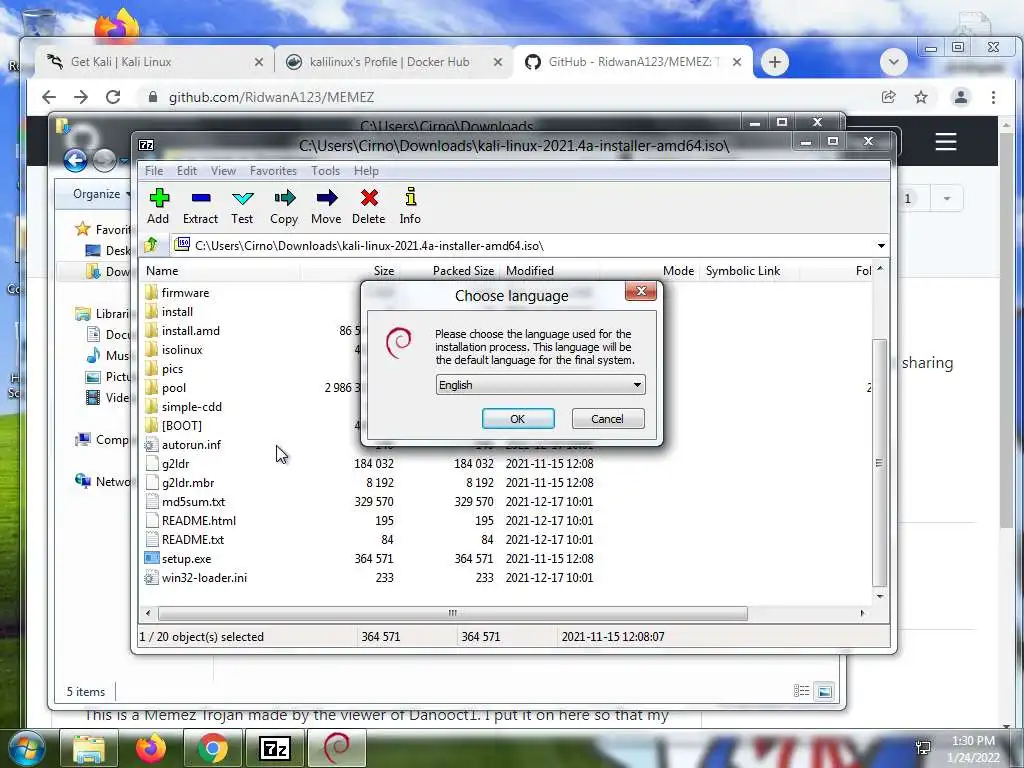The image size is (1024, 768).
Task: Open the File menu in 7-Zip
Action: click(154, 170)
